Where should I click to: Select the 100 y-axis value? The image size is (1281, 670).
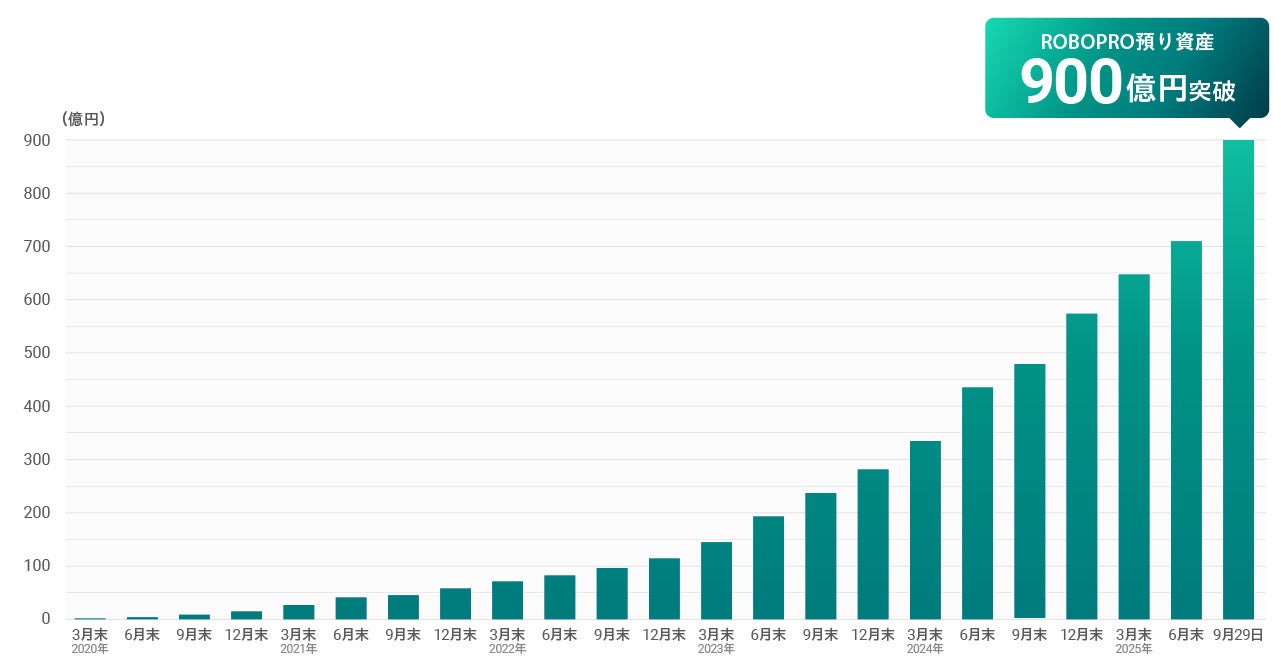pos(37,566)
